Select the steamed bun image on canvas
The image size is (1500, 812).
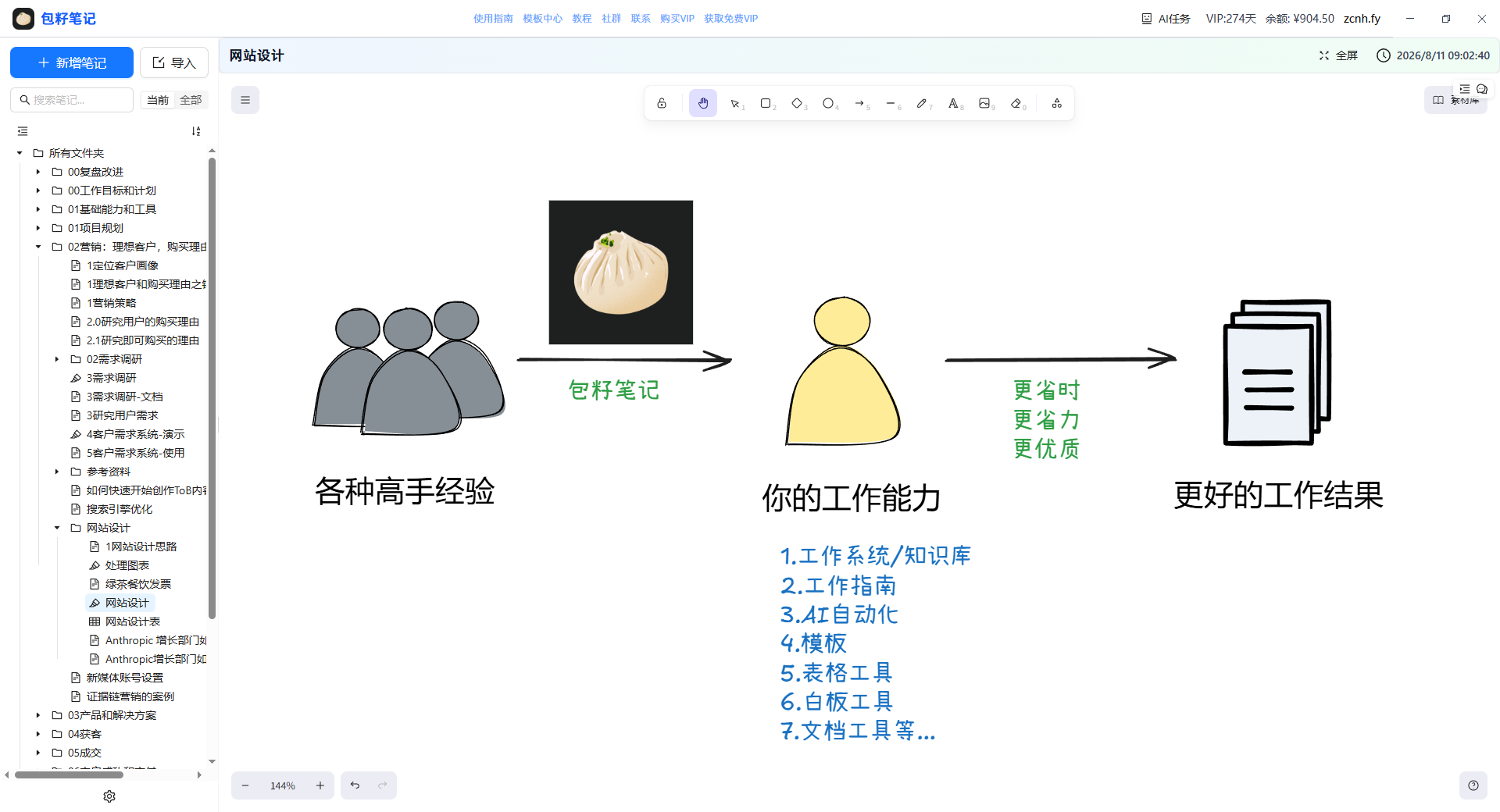tap(621, 272)
